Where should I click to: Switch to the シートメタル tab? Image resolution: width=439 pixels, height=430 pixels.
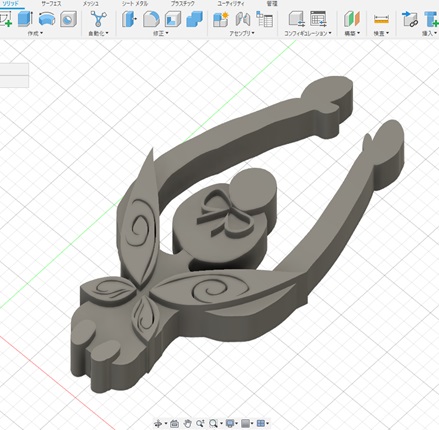point(135,4)
